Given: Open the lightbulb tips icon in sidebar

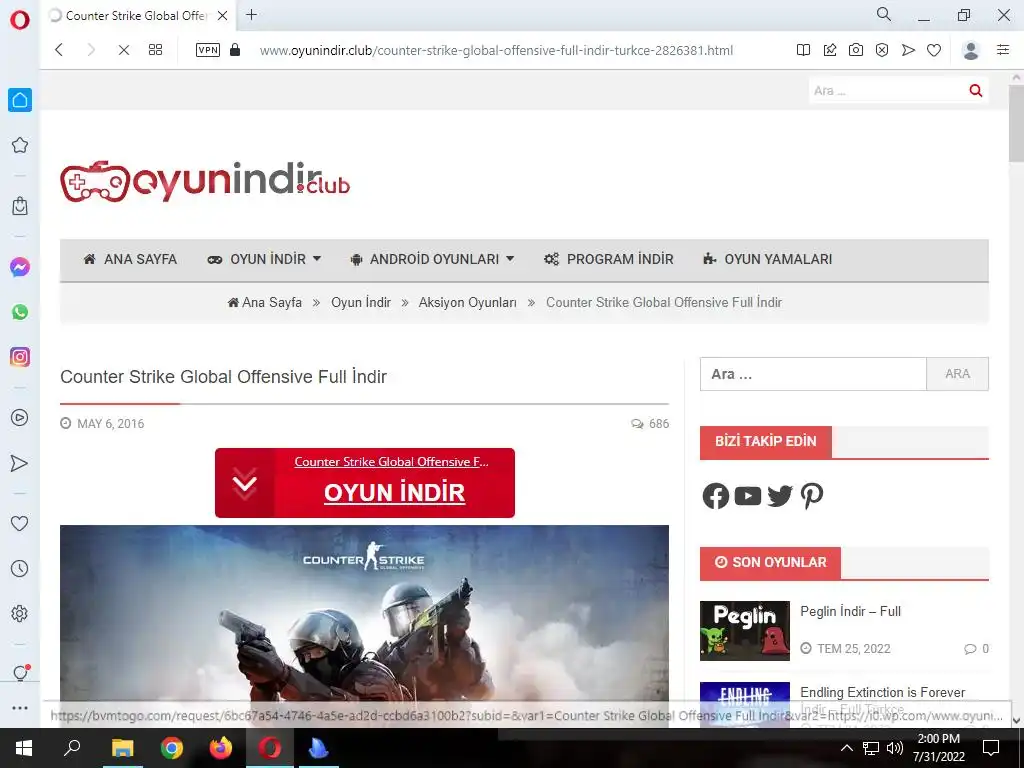Looking at the screenshot, I should [20, 673].
